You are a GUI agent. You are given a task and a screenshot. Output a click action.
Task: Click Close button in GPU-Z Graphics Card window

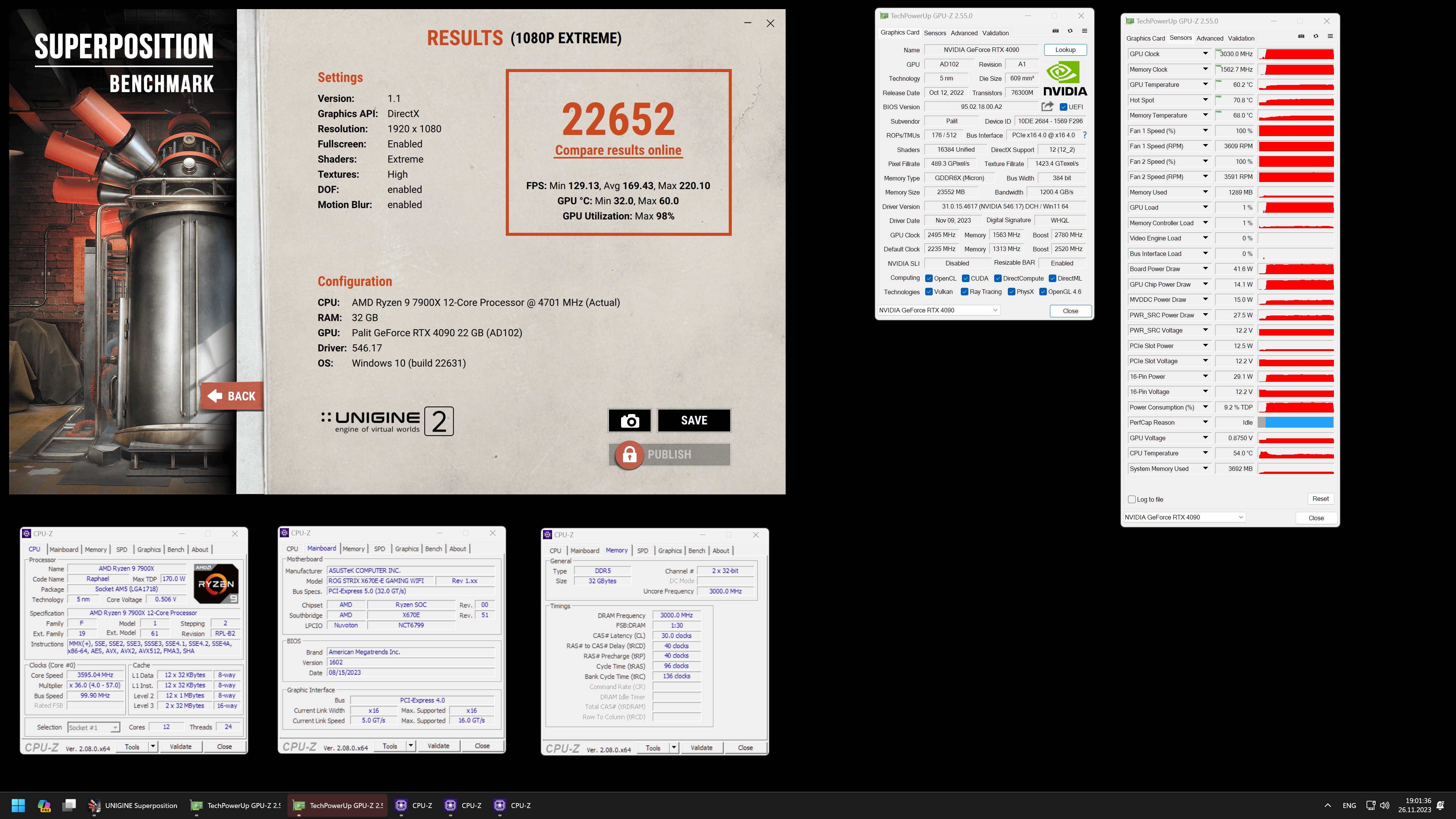(x=1070, y=311)
